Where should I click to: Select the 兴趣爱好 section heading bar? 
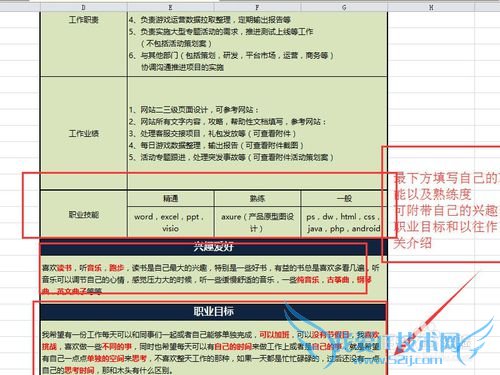pos(213,247)
